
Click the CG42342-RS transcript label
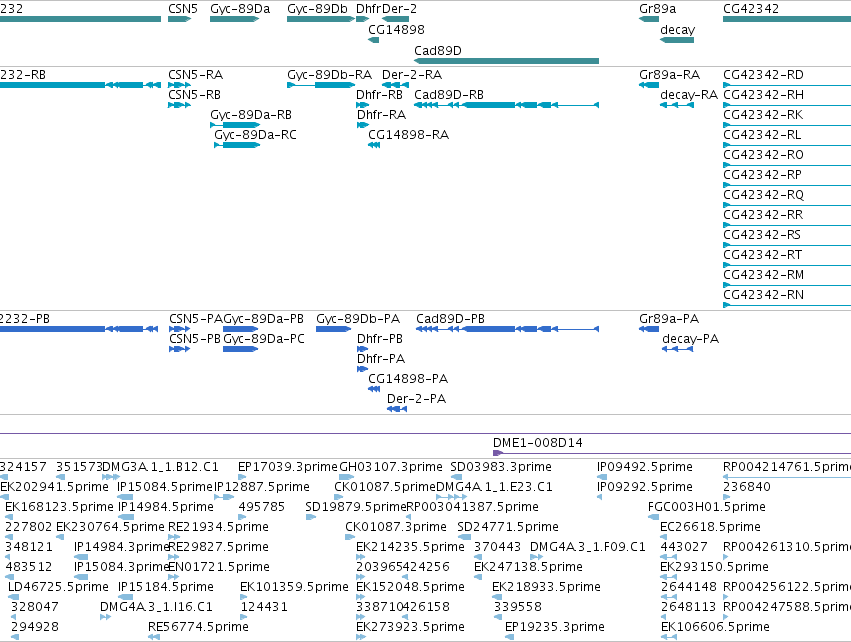tap(762, 235)
